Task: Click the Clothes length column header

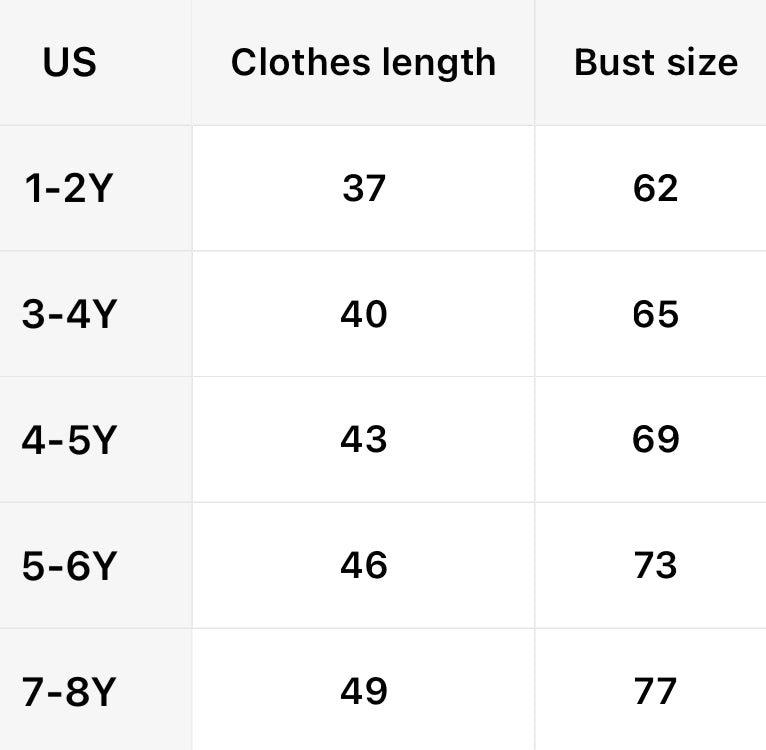Action: coord(363,62)
